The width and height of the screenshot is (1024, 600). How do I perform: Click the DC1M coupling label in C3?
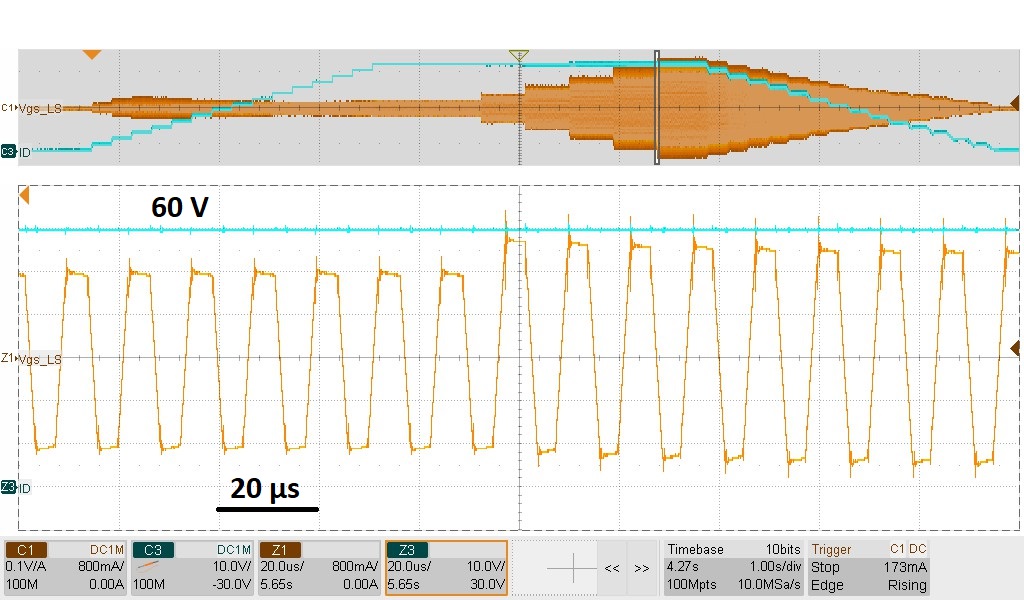point(234,550)
